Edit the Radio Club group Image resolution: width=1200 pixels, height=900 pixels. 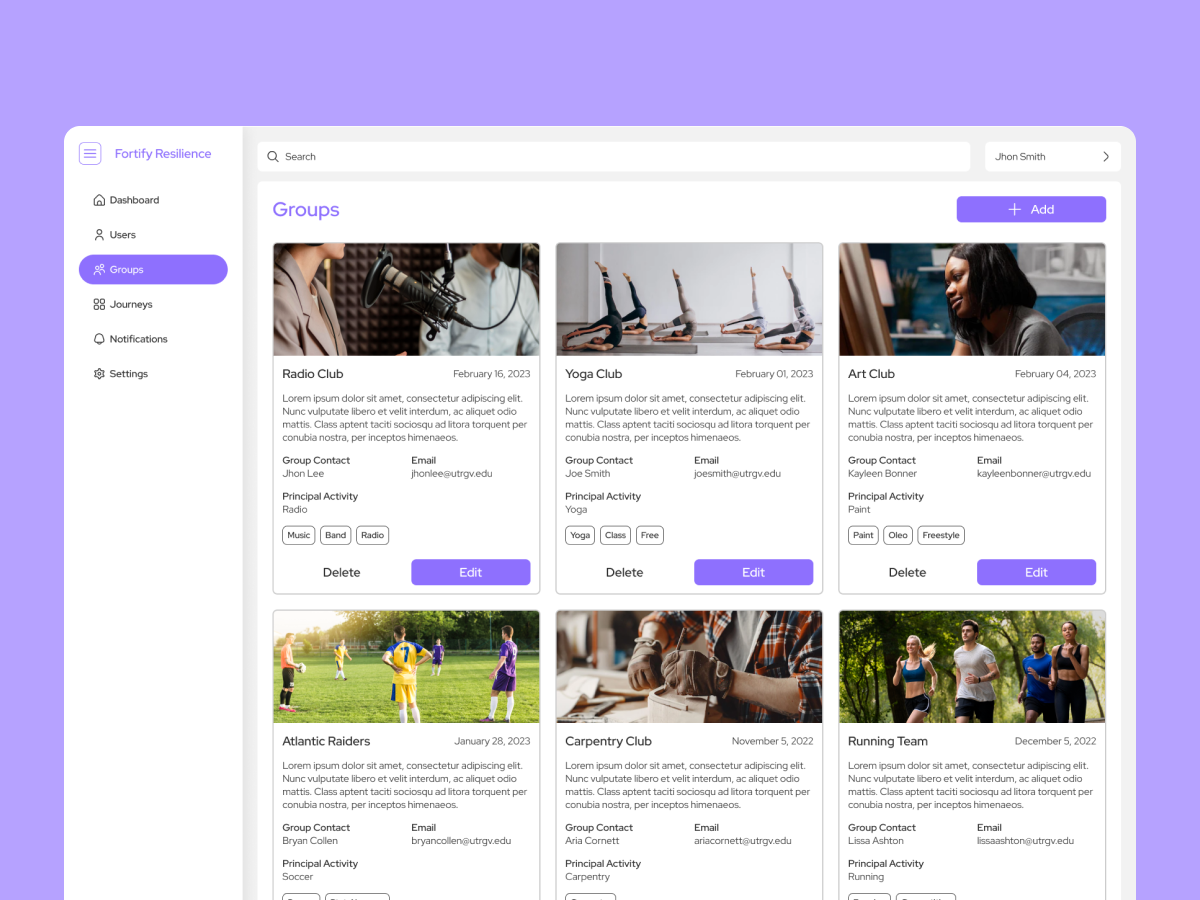(x=471, y=572)
